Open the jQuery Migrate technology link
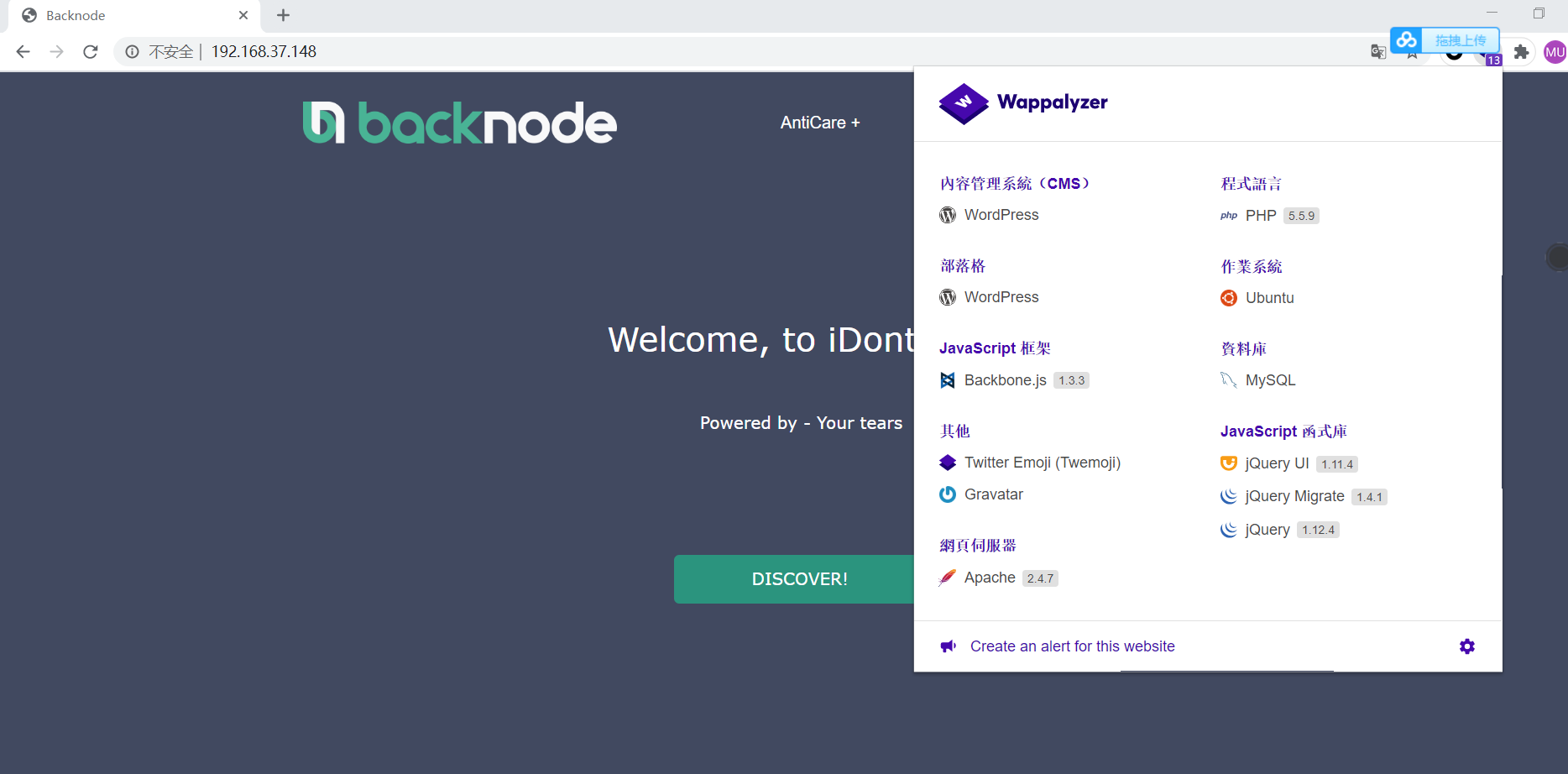 tap(1295, 496)
